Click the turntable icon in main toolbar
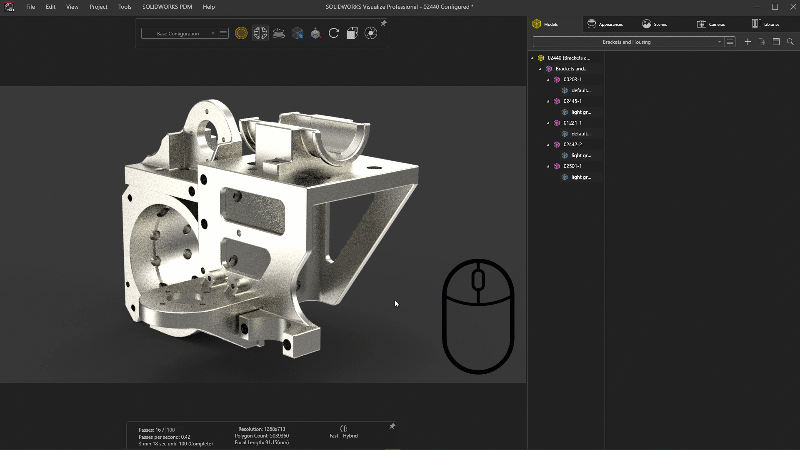This screenshot has width=800, height=450. [279, 33]
